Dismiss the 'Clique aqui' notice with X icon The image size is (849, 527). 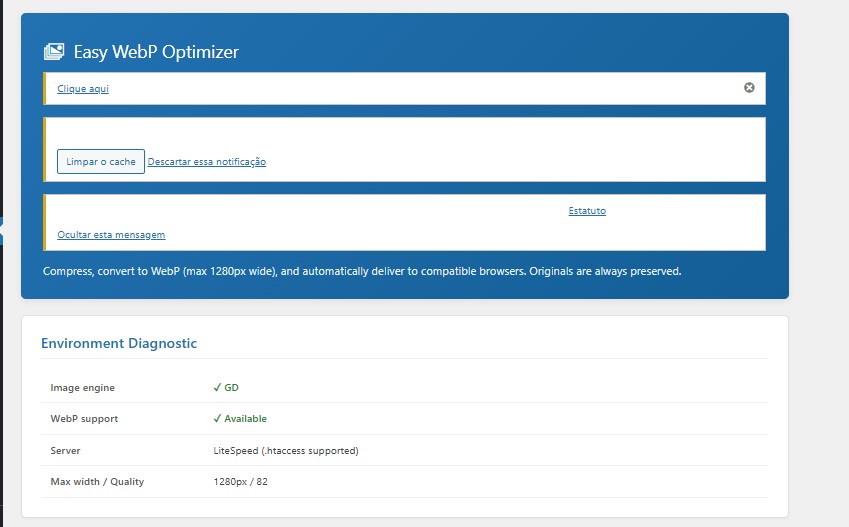(749, 88)
